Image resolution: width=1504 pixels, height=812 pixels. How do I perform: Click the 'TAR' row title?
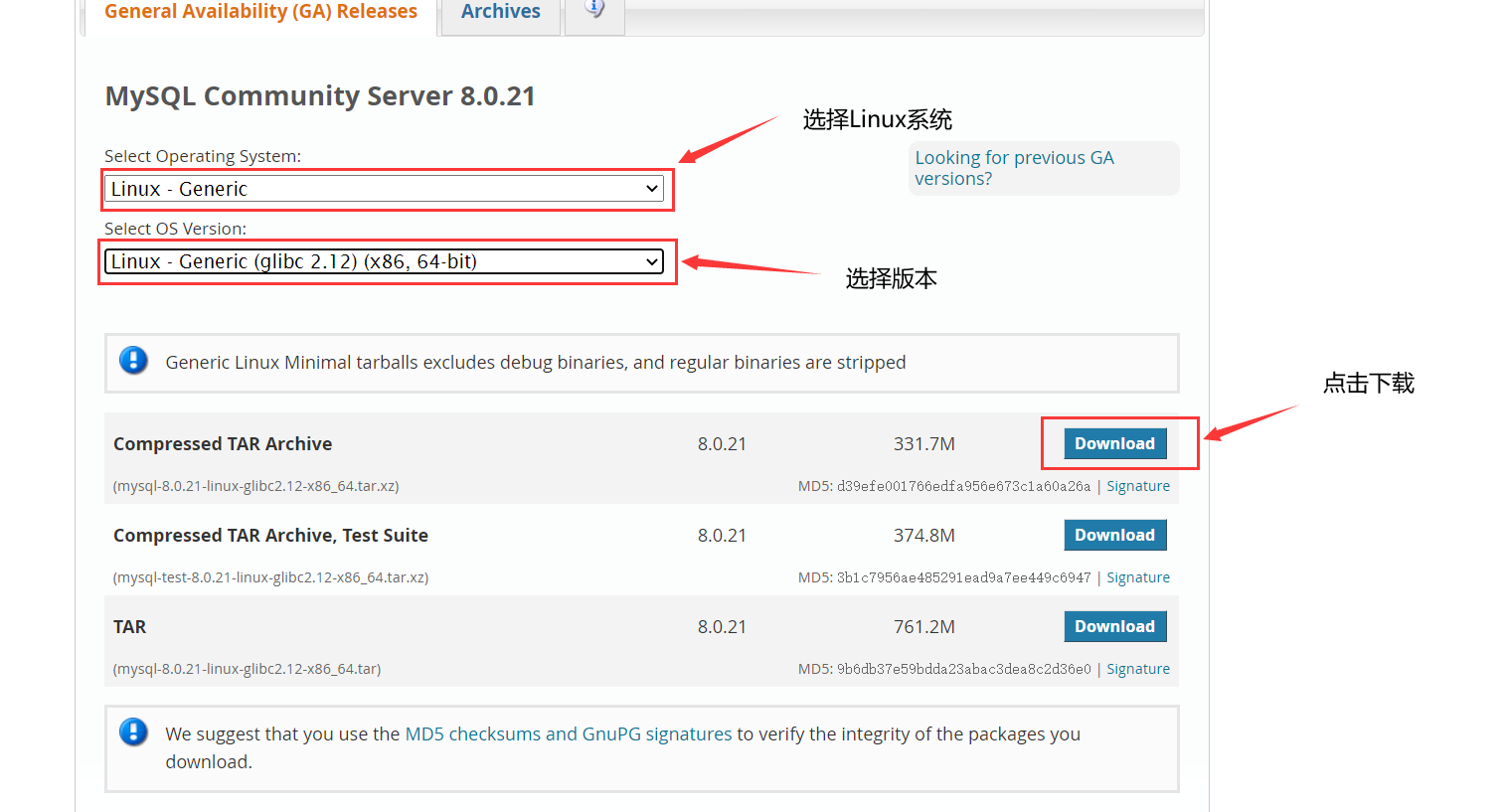point(129,626)
